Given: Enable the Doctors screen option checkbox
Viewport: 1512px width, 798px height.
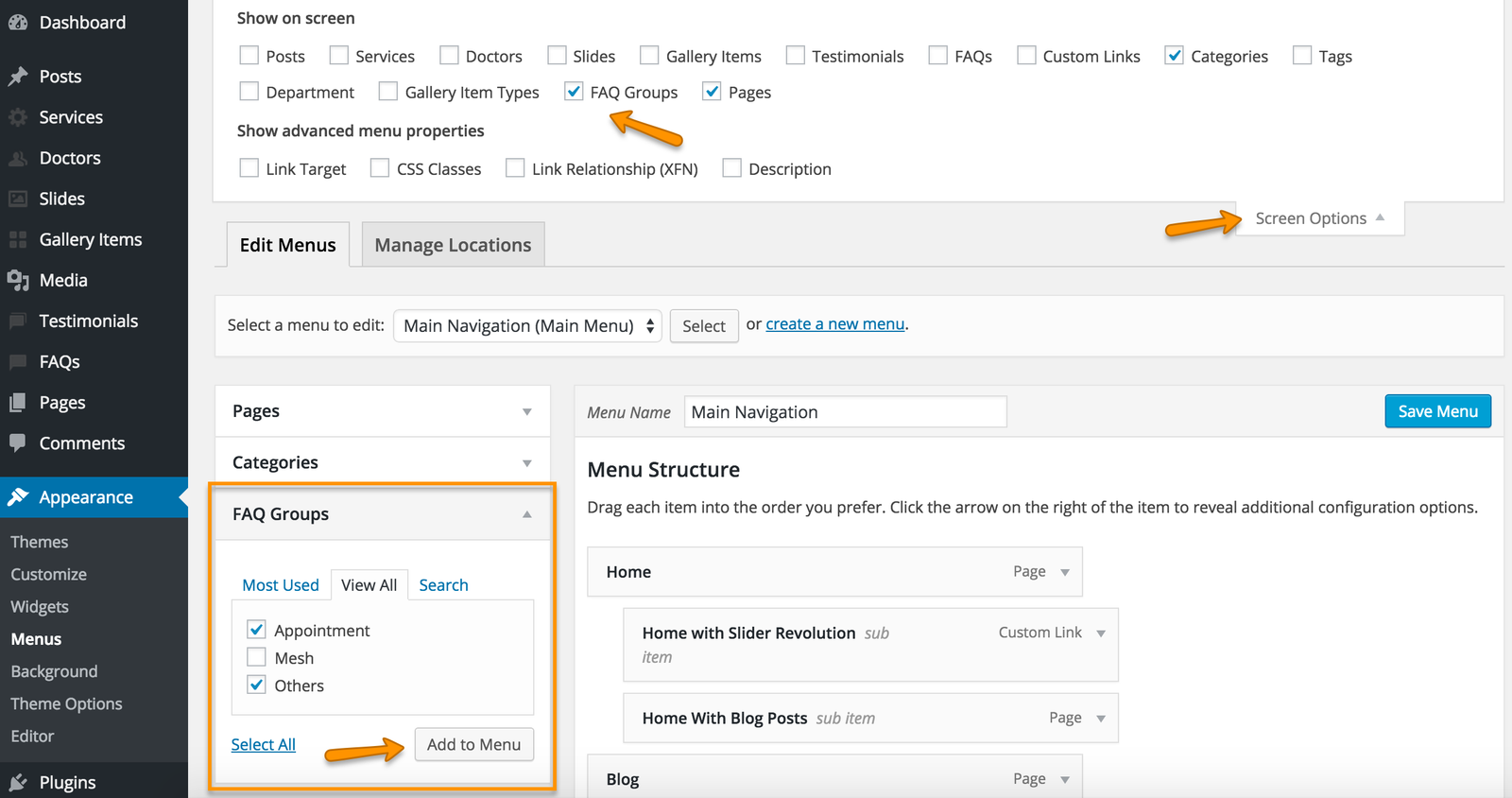Looking at the screenshot, I should pyautogui.click(x=449, y=56).
